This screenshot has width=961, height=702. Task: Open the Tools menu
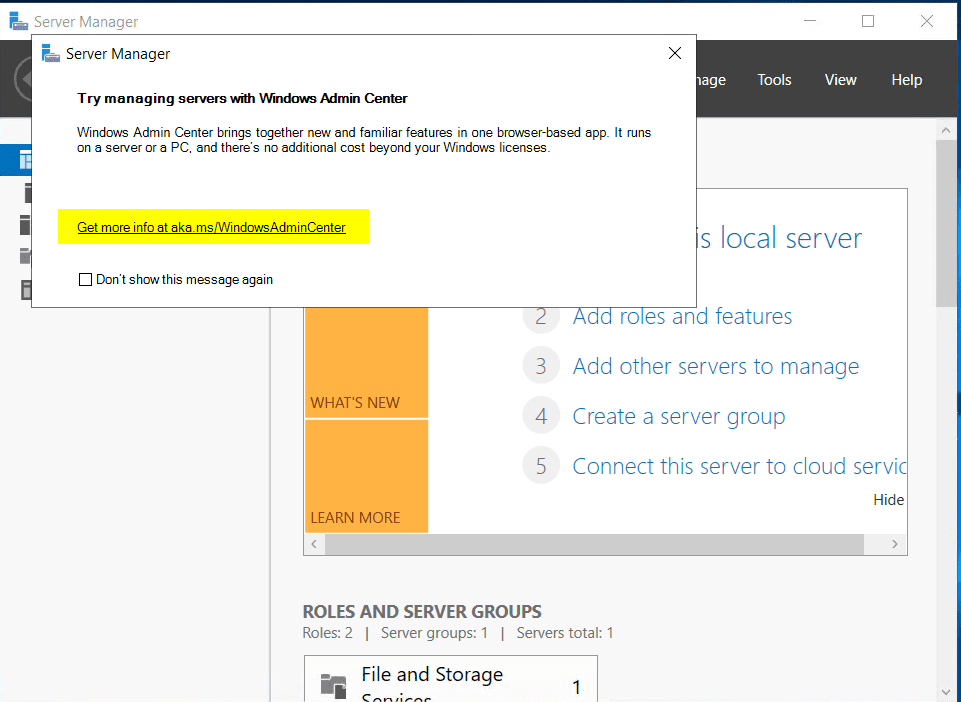click(774, 80)
